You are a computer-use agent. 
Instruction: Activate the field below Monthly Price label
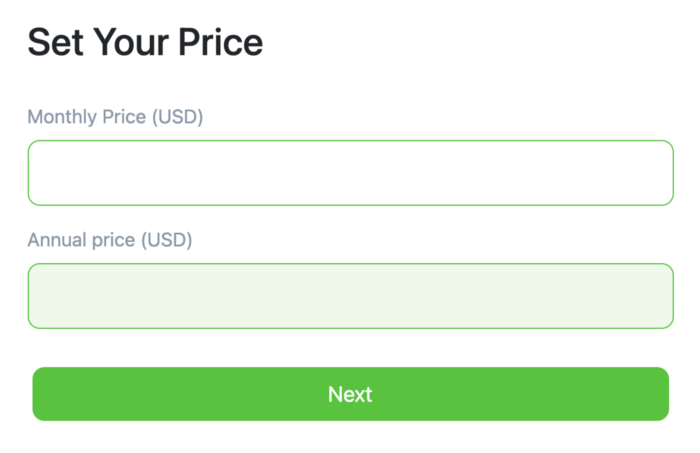pos(350,173)
